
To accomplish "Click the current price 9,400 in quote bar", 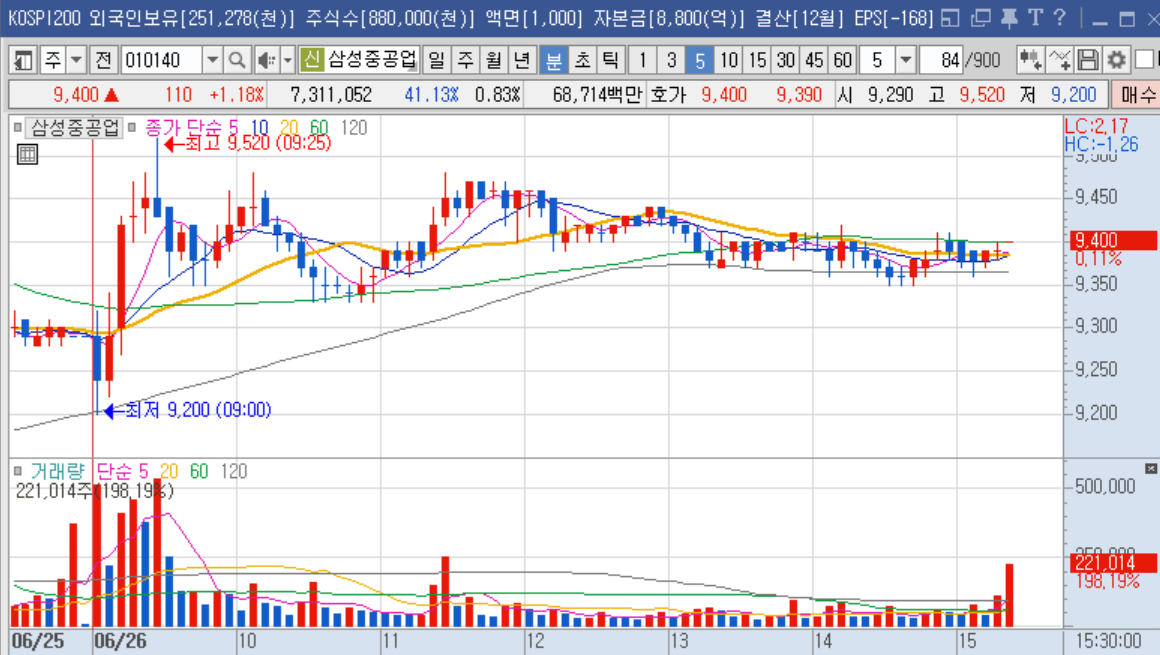I will [75, 95].
